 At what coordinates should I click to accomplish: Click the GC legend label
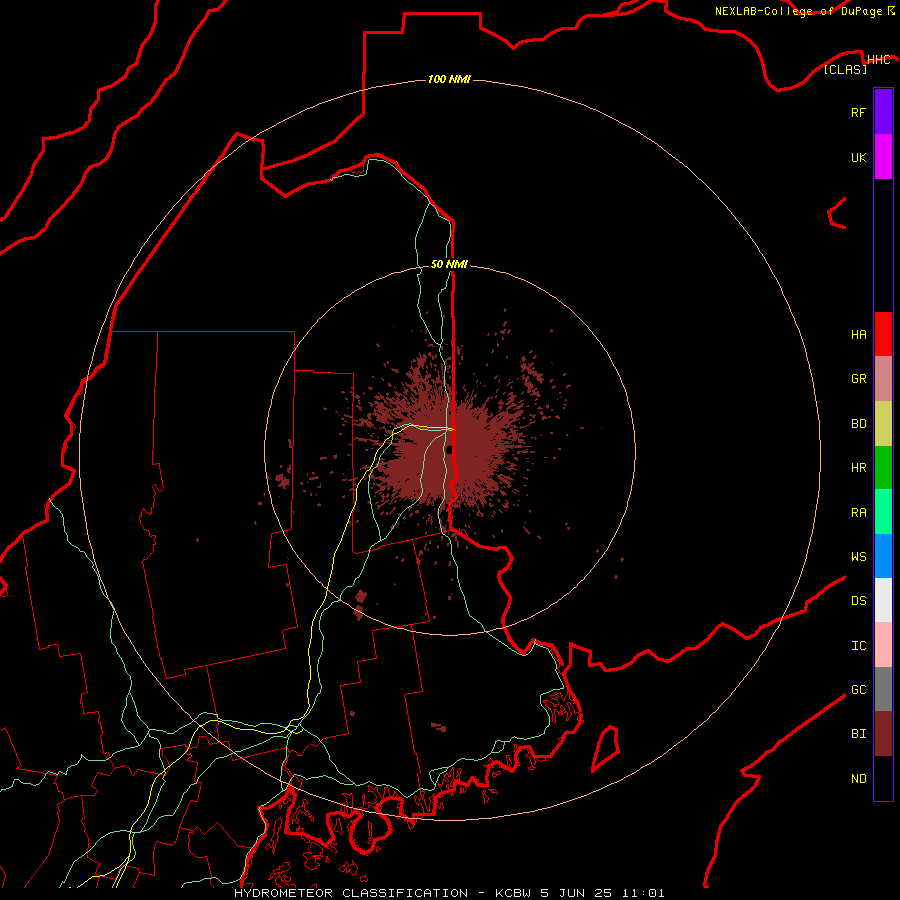tap(858, 690)
